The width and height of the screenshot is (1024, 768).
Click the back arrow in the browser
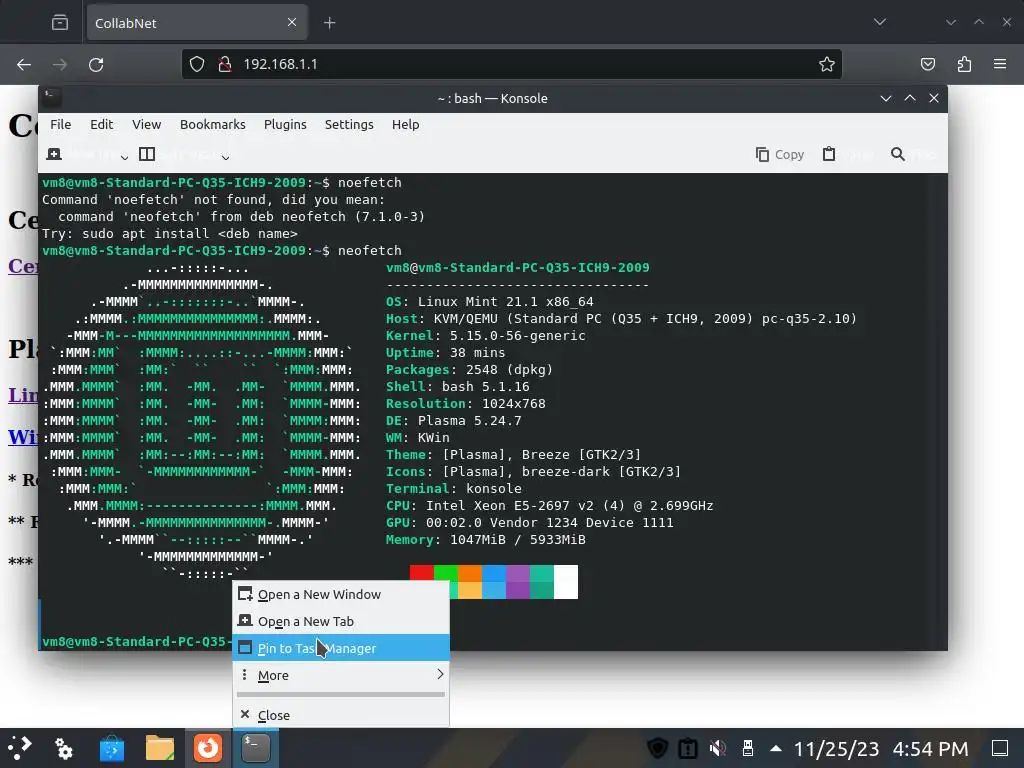(x=24, y=64)
